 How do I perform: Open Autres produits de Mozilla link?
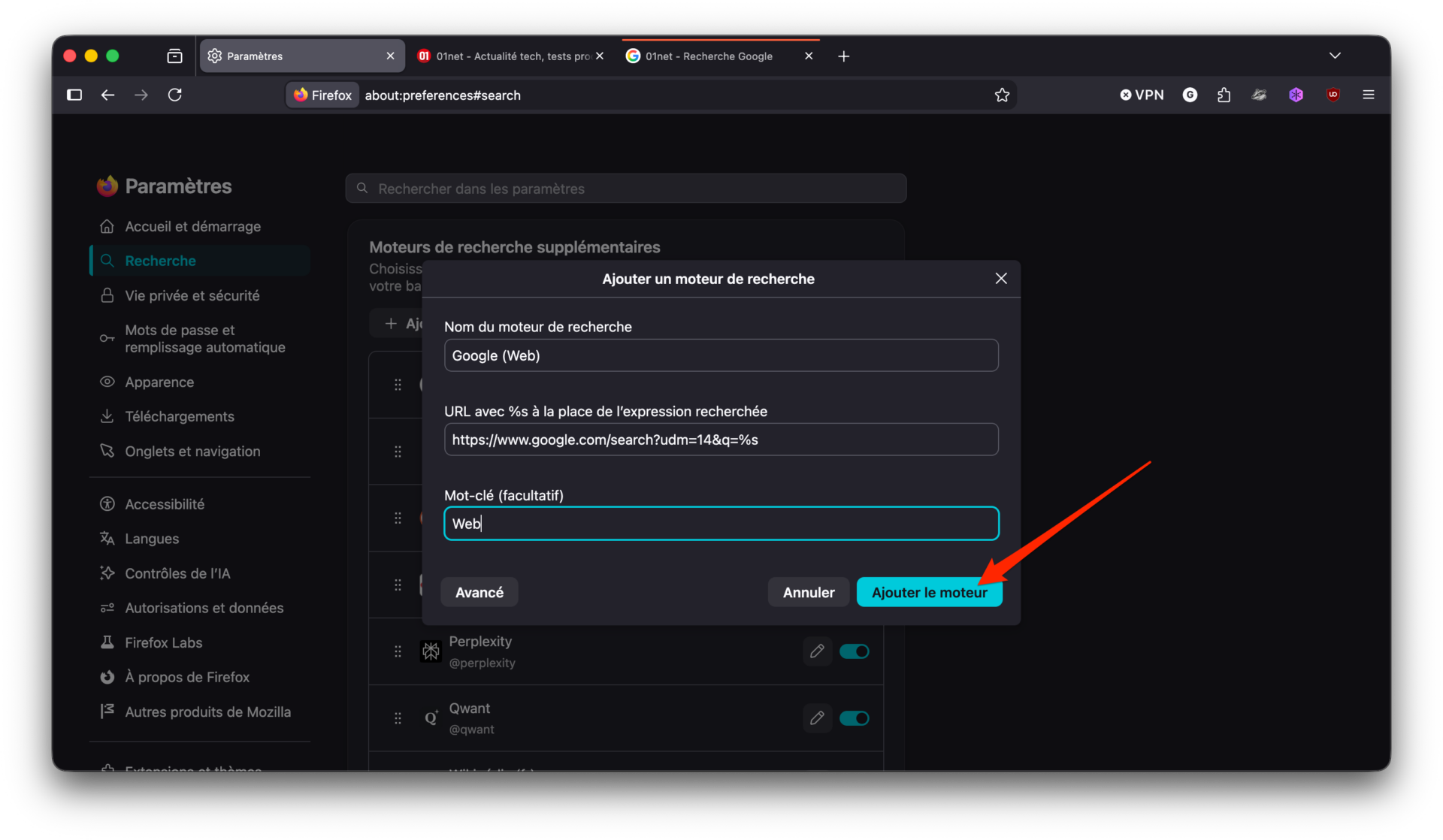tap(199, 712)
